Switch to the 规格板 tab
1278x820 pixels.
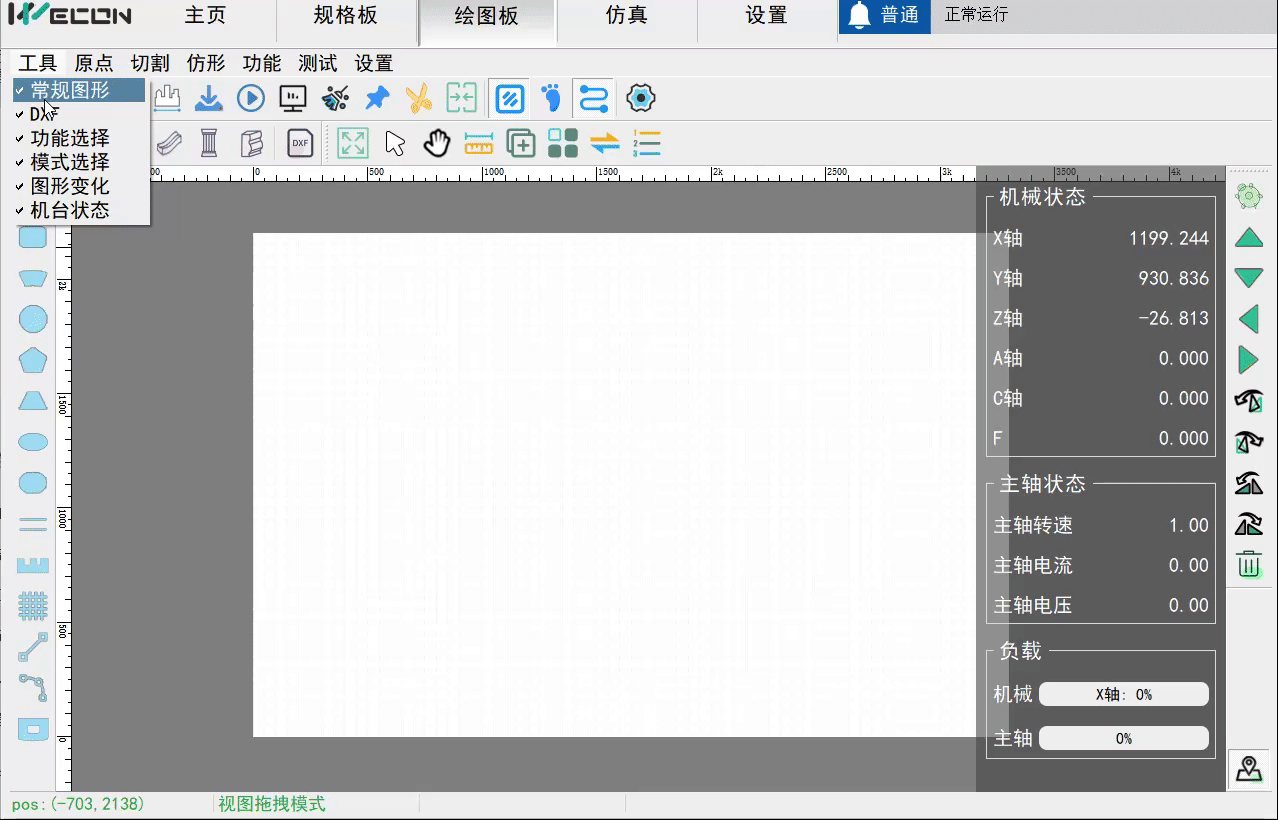coord(345,15)
